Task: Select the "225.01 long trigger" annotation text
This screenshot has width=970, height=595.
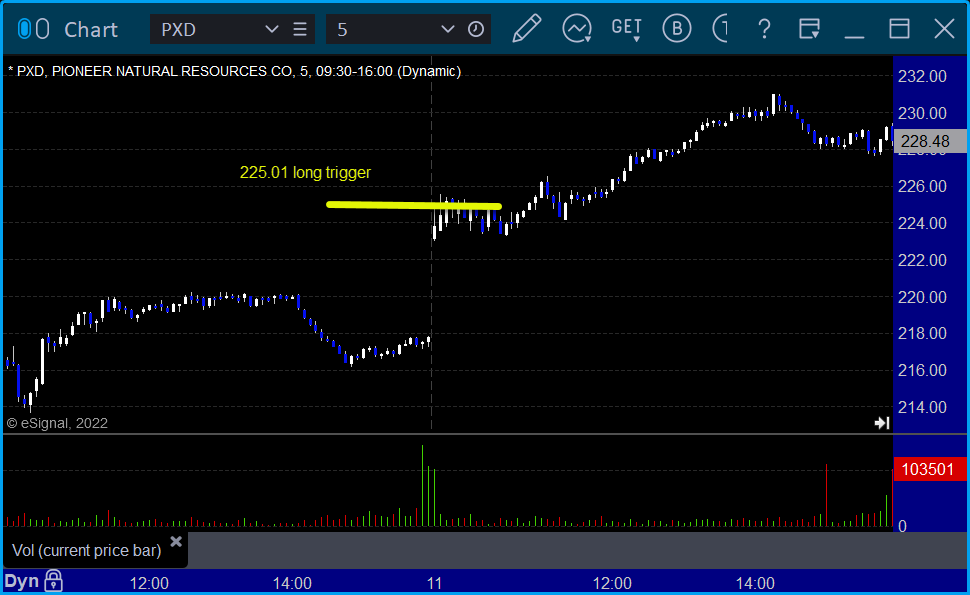Action: (x=305, y=172)
